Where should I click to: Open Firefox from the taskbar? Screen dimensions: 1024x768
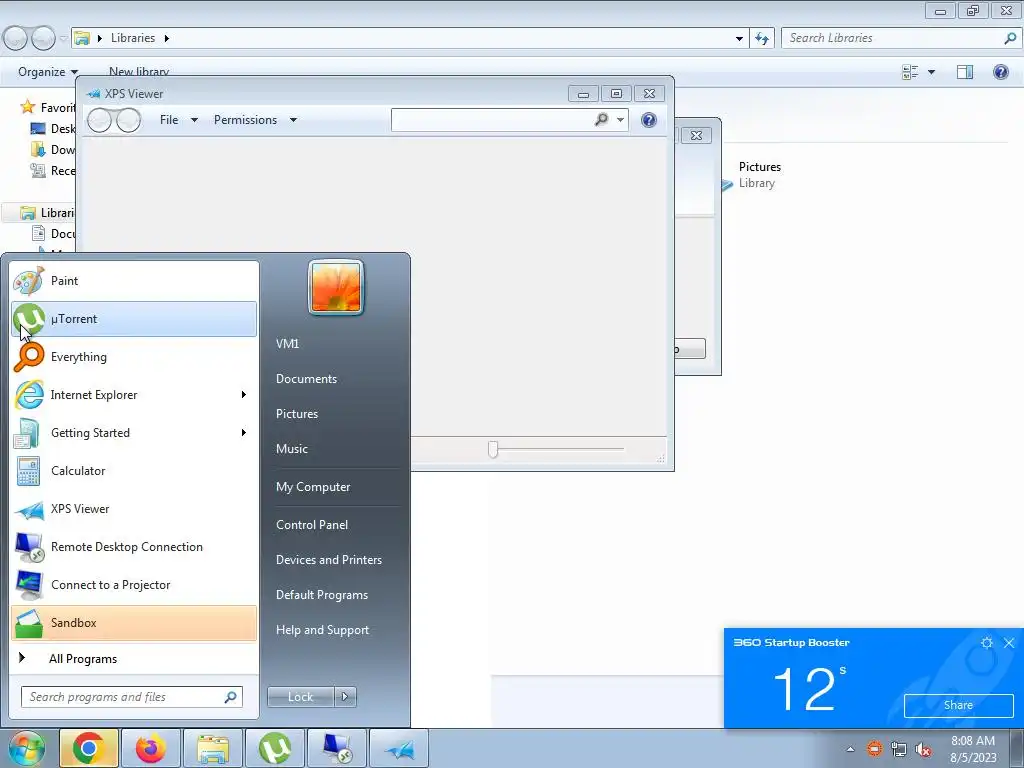tap(150, 748)
